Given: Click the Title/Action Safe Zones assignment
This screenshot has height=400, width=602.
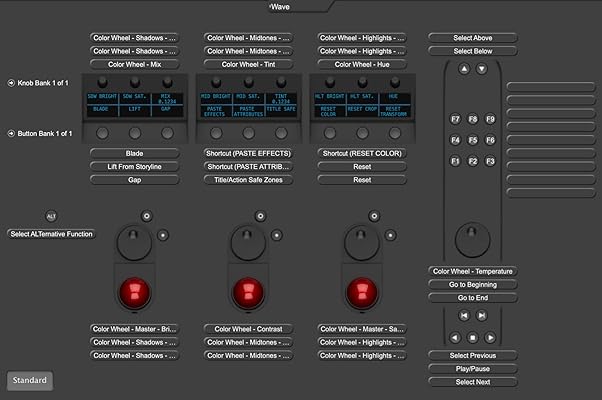Looking at the screenshot, I should pyautogui.click(x=247, y=180).
